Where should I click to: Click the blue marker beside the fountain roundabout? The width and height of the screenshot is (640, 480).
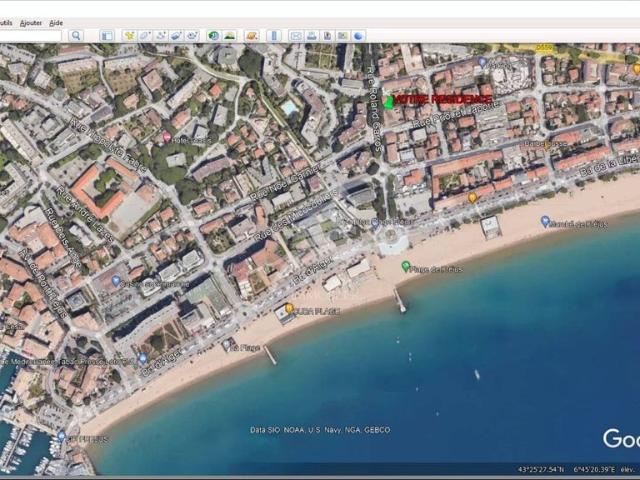click(375, 222)
